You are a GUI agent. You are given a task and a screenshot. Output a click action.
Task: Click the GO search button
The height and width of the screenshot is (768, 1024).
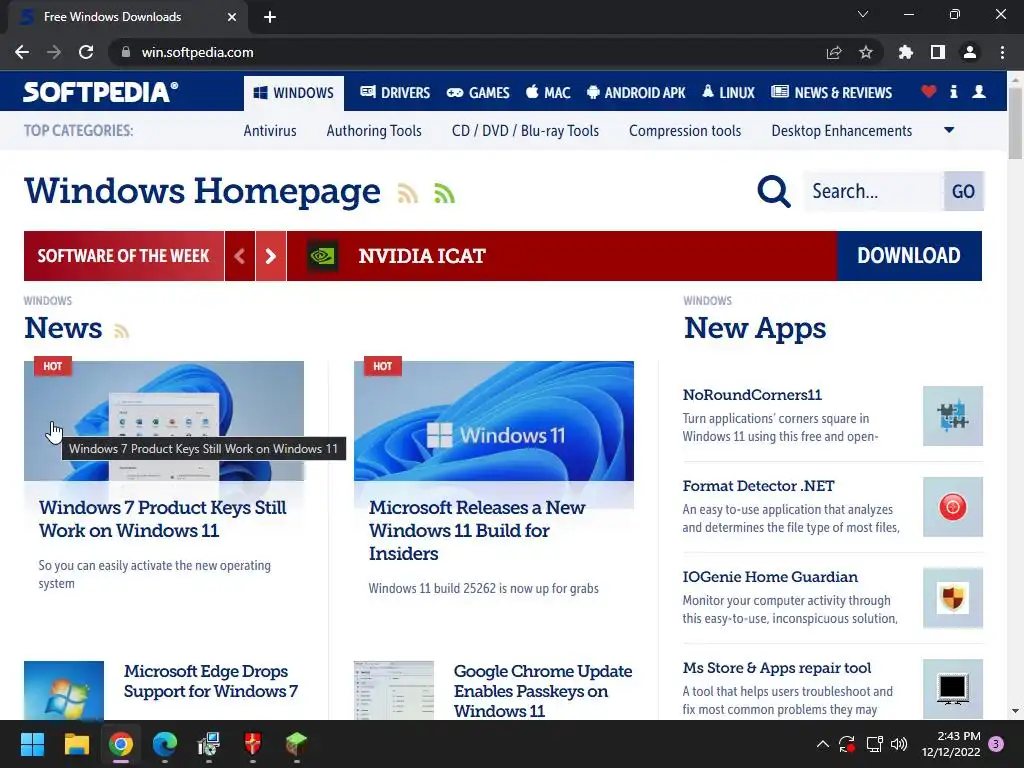coord(963,191)
